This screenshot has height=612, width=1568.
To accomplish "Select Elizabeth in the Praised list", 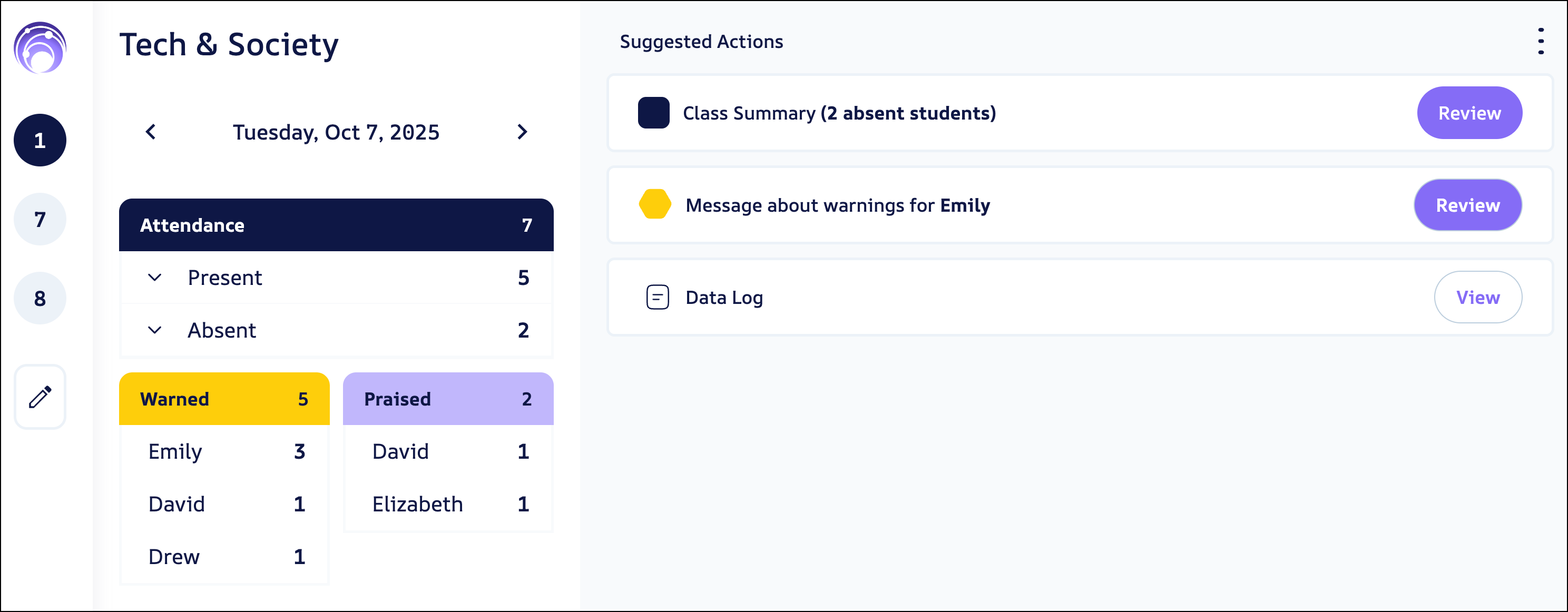I will (418, 504).
